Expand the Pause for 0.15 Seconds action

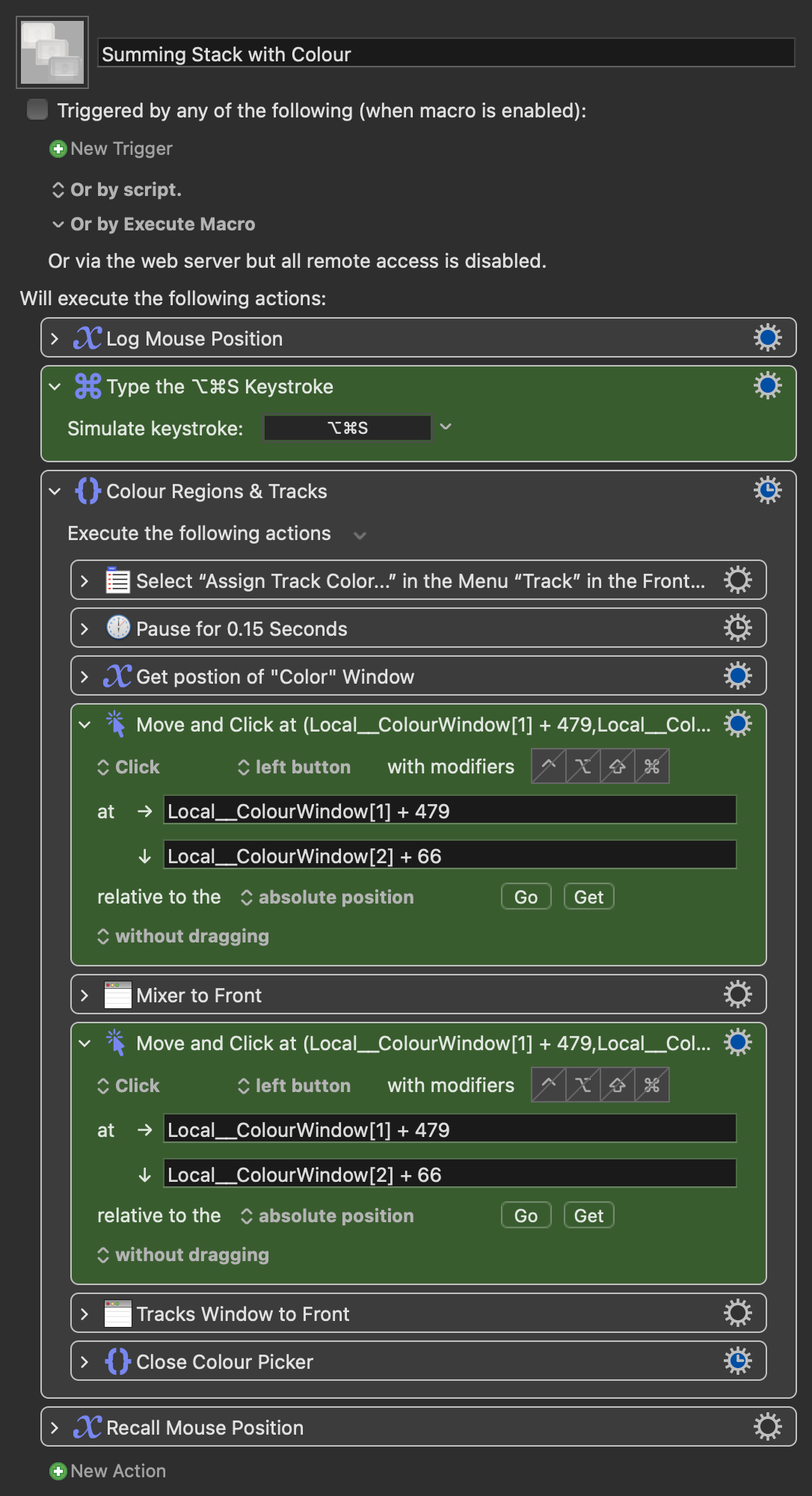coord(84,629)
